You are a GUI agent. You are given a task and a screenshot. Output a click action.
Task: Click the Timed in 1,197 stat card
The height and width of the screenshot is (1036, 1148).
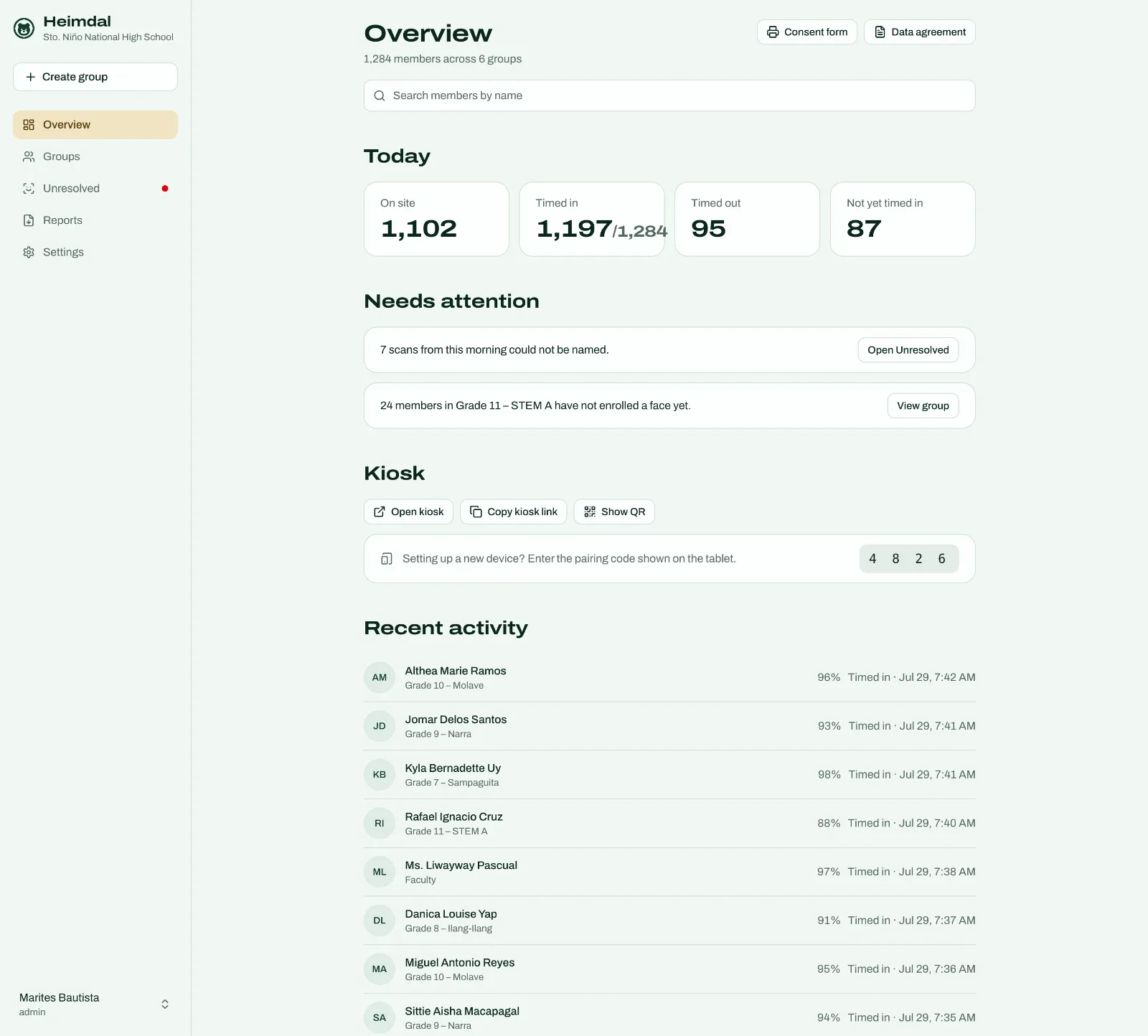[x=592, y=219]
